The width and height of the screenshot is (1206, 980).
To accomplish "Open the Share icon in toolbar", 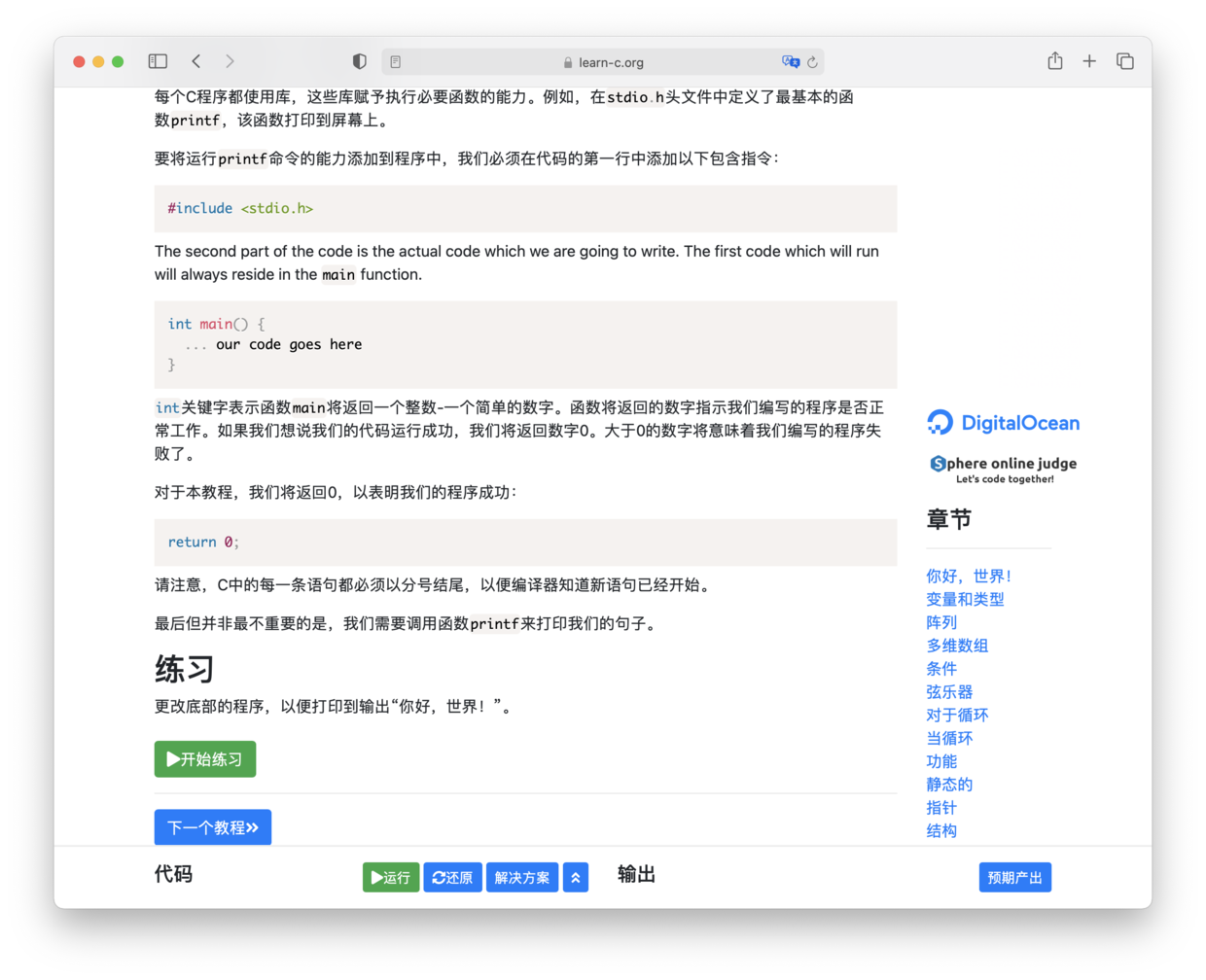I will tap(1055, 61).
